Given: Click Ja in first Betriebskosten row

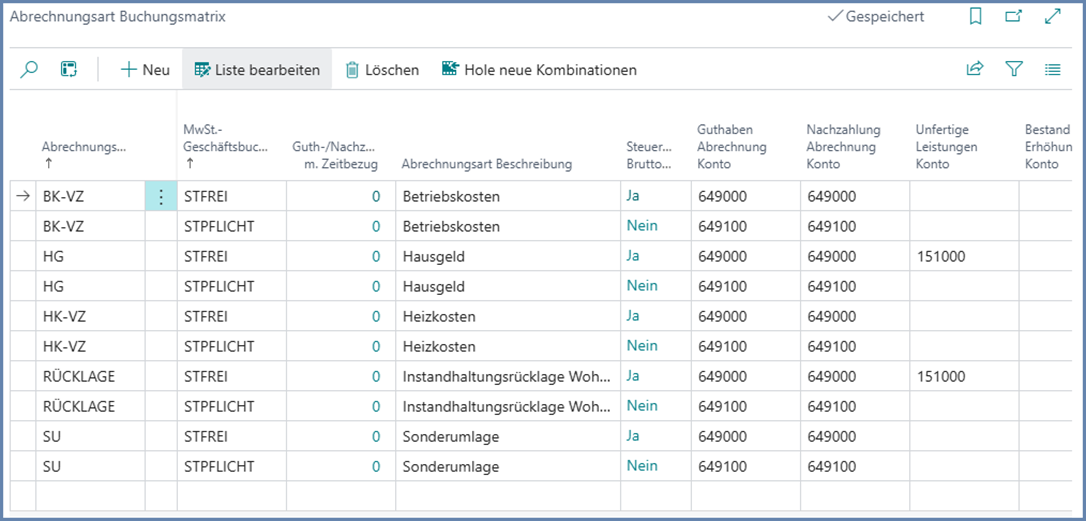Looking at the screenshot, I should point(633,196).
